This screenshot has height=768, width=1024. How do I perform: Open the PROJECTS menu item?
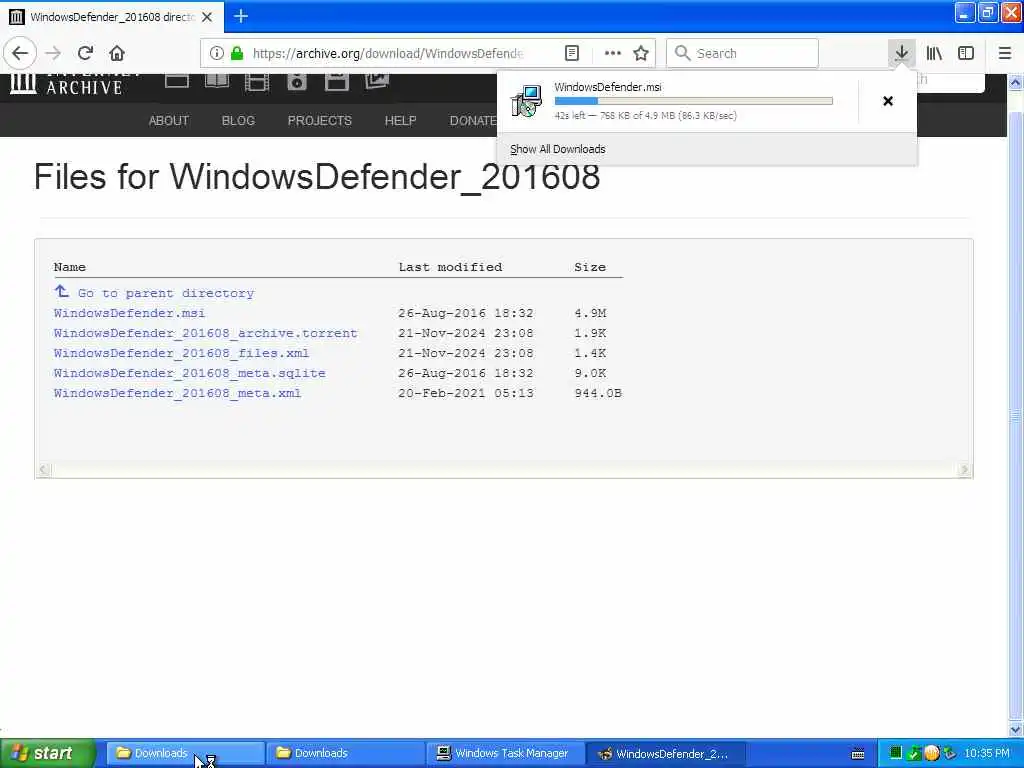coord(319,121)
